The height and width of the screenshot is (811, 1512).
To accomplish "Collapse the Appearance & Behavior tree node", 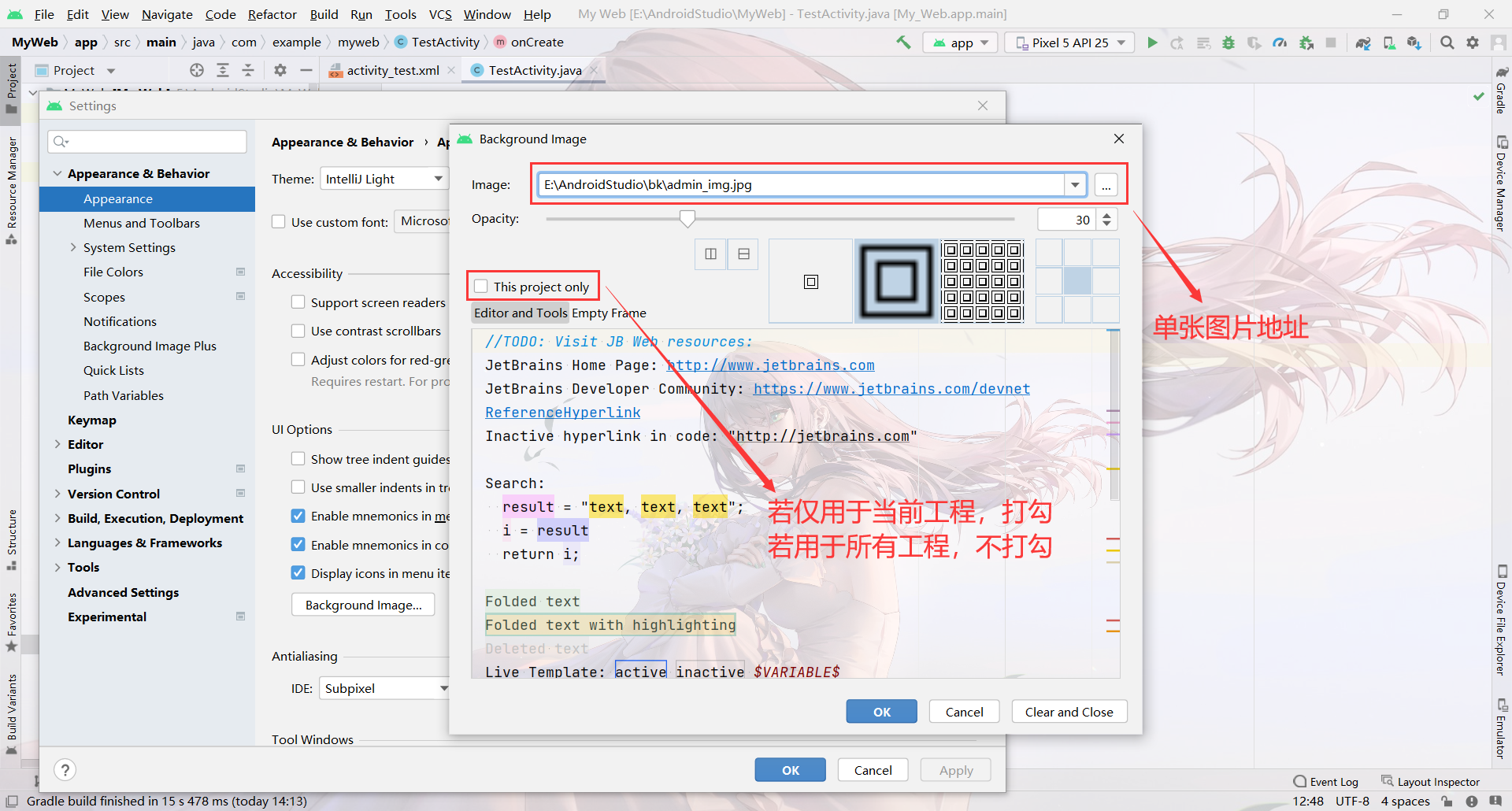I will tap(57, 173).
